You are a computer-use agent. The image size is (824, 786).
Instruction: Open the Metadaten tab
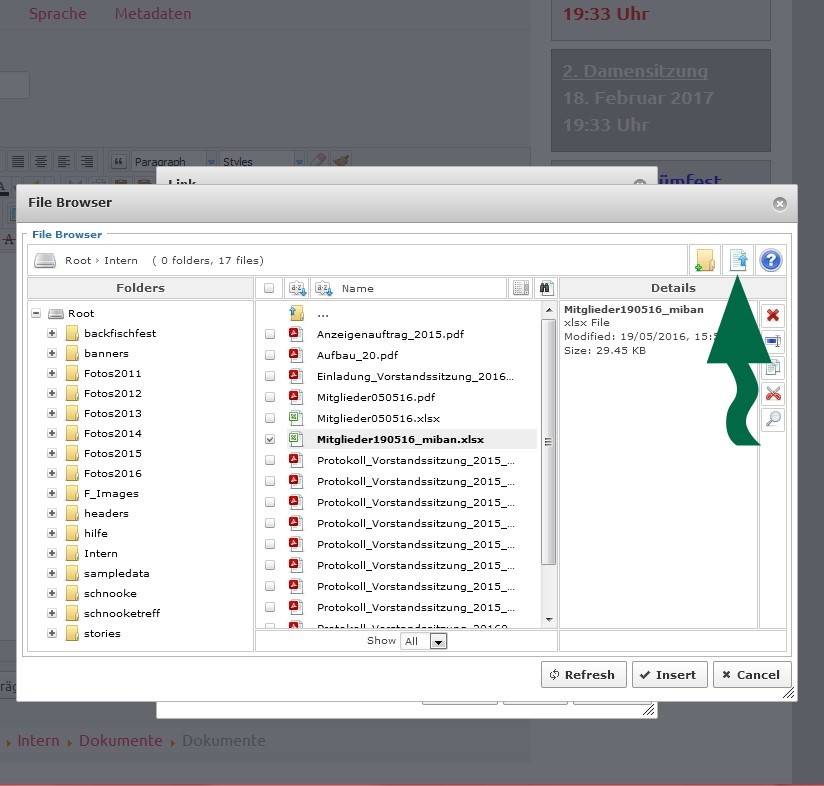click(x=152, y=14)
